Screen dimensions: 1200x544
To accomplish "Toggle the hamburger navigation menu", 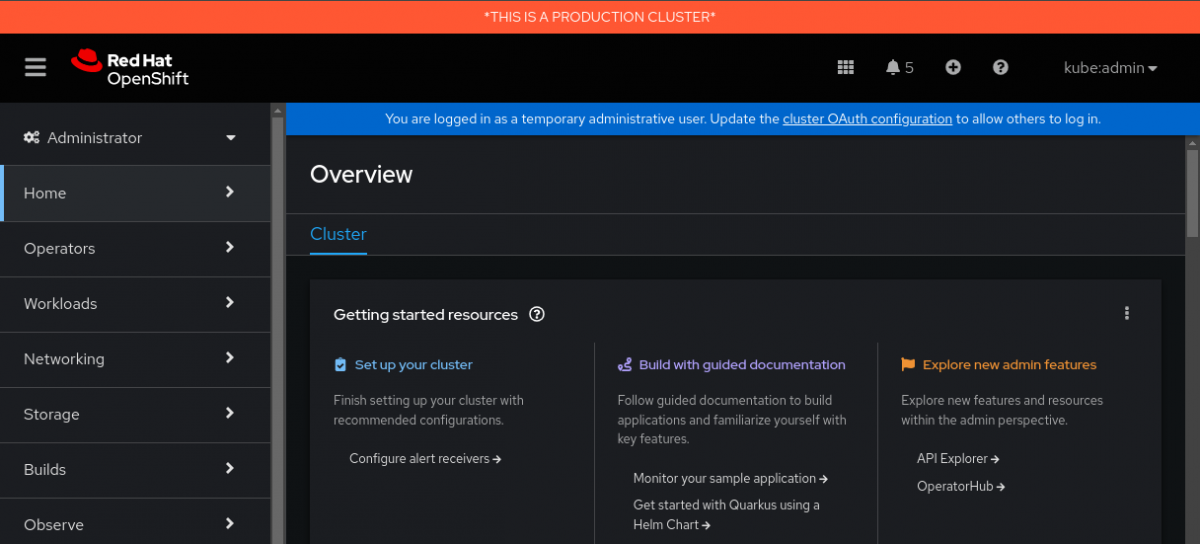I will point(36,67).
